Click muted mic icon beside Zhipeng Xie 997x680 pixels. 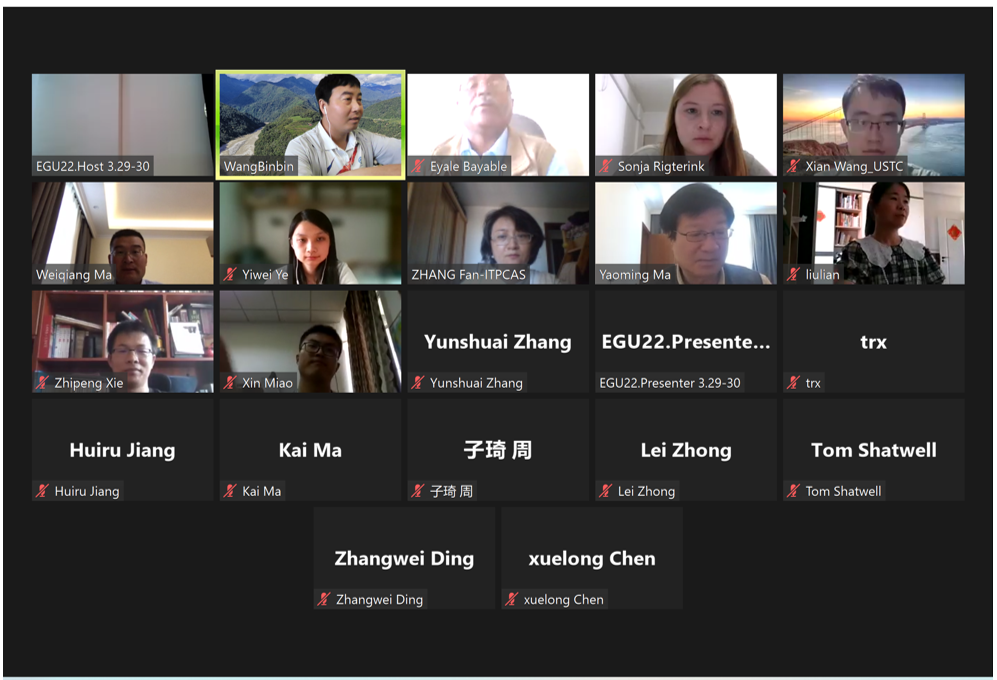point(42,383)
